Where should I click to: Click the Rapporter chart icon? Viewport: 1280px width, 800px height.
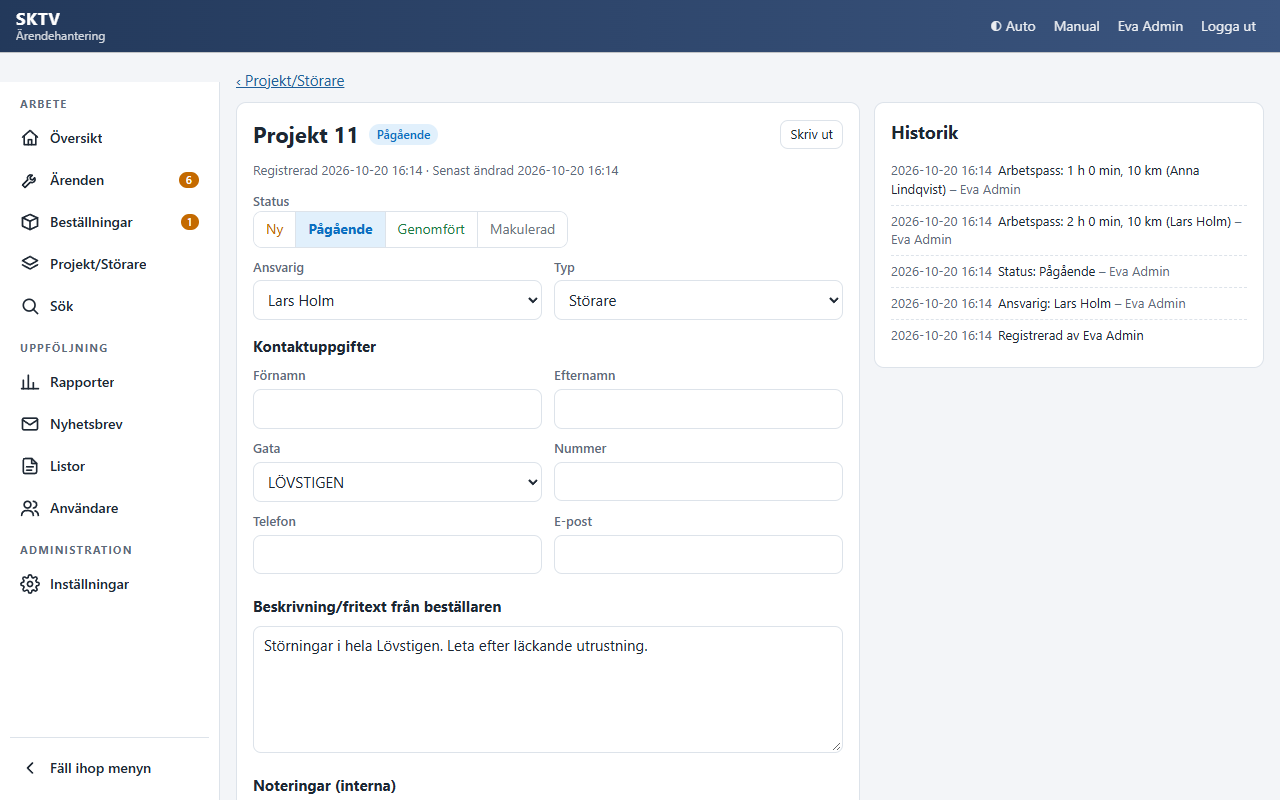(x=30, y=382)
